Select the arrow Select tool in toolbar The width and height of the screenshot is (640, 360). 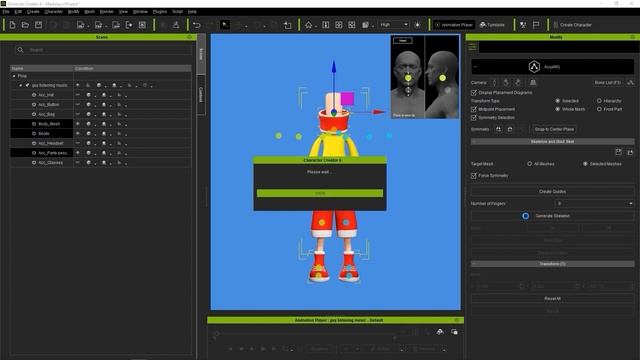coord(225,25)
